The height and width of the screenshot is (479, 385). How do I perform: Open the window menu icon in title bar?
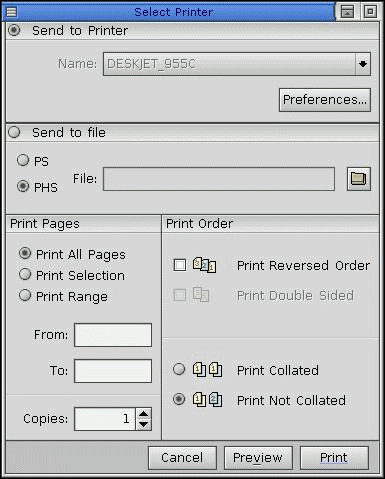(x=12, y=12)
